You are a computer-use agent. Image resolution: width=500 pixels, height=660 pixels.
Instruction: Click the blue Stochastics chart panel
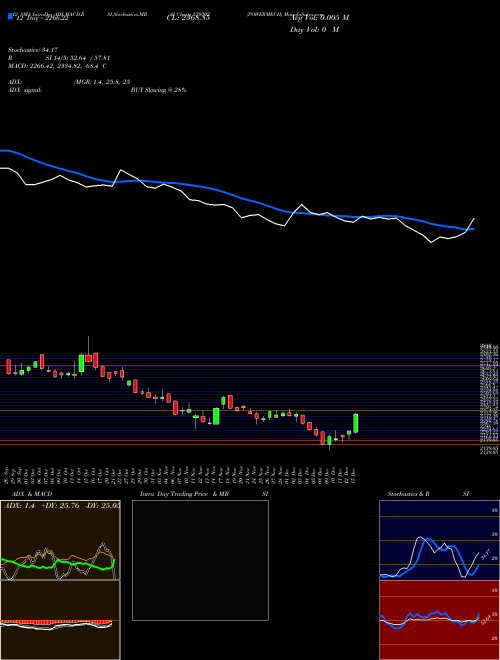[x=439, y=540]
